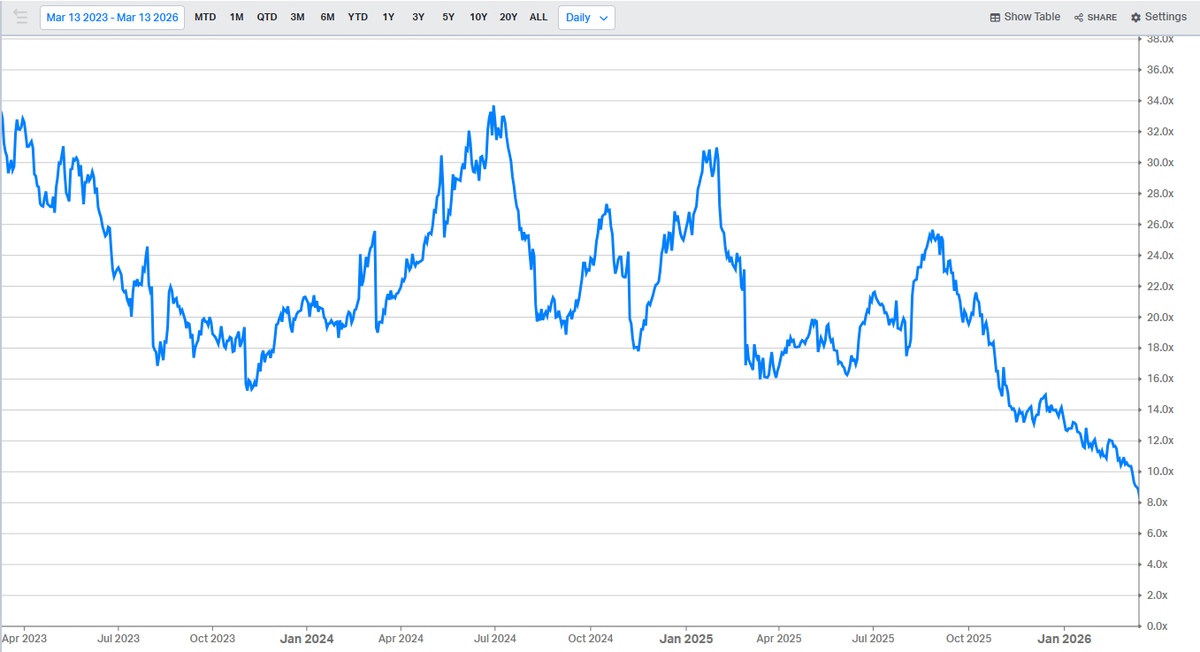Select the YTD time range

point(357,17)
